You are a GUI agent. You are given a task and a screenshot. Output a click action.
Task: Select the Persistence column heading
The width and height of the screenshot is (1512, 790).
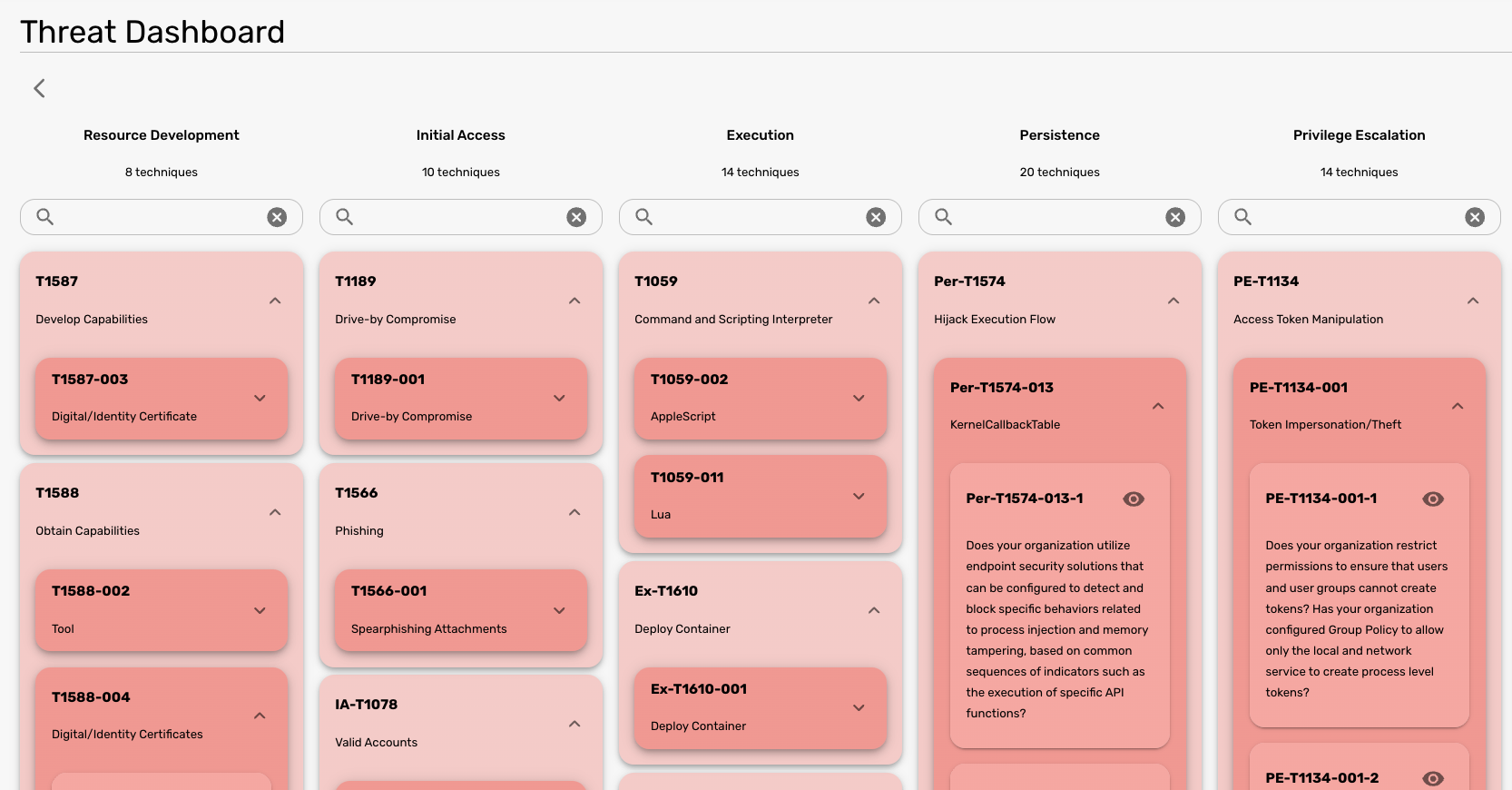[x=1059, y=135]
